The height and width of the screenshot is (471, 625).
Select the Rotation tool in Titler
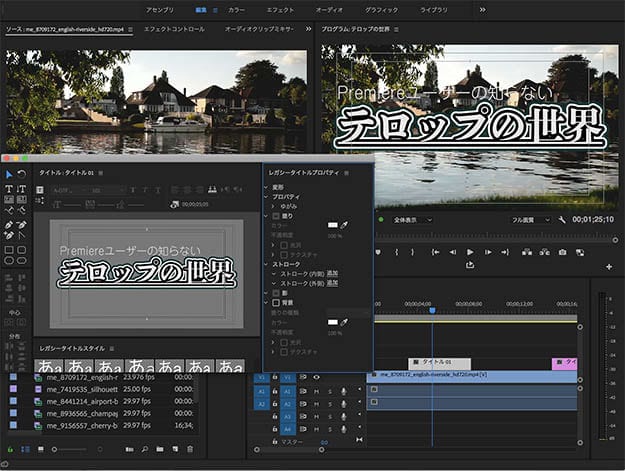point(22,174)
